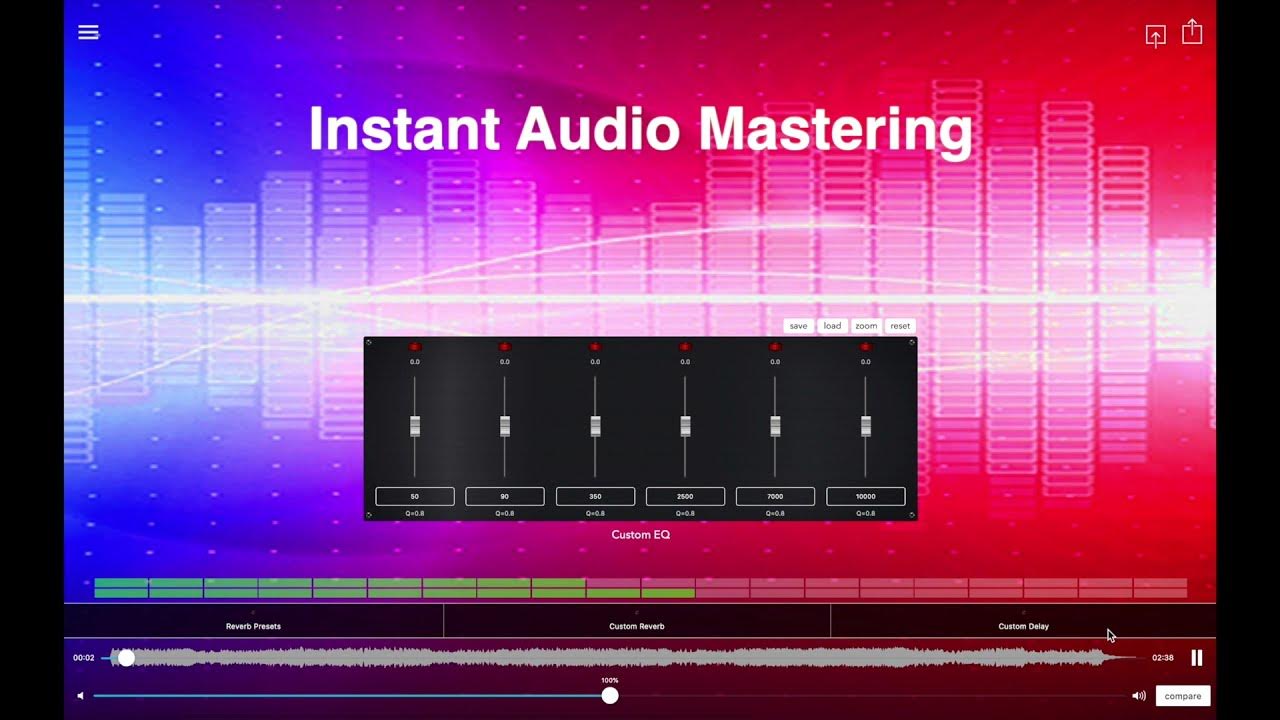1280x720 pixels.
Task: Click the waveform playhead knob
Action: coord(126,658)
